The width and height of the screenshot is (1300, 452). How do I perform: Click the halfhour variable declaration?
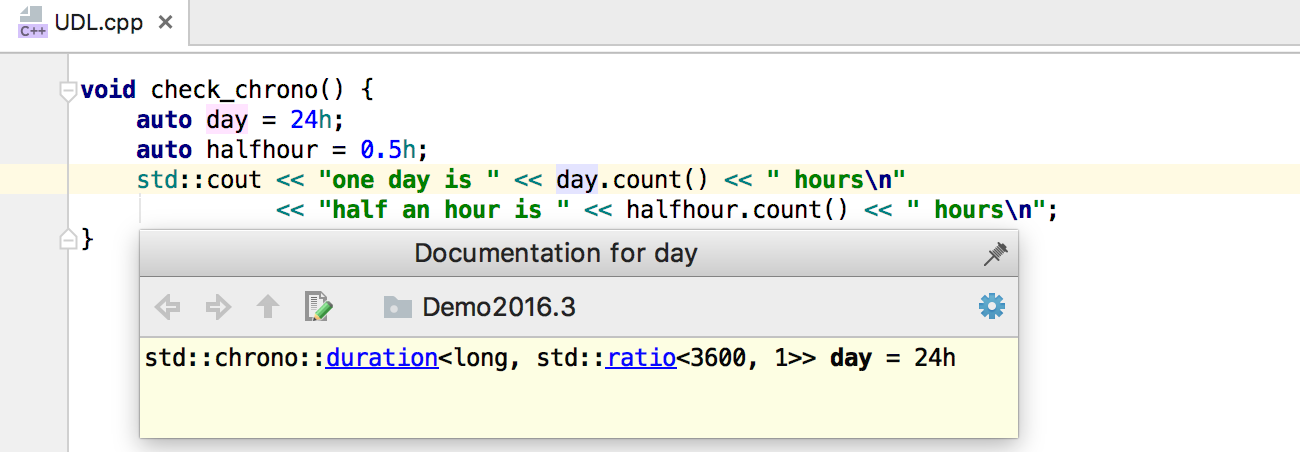point(263,150)
